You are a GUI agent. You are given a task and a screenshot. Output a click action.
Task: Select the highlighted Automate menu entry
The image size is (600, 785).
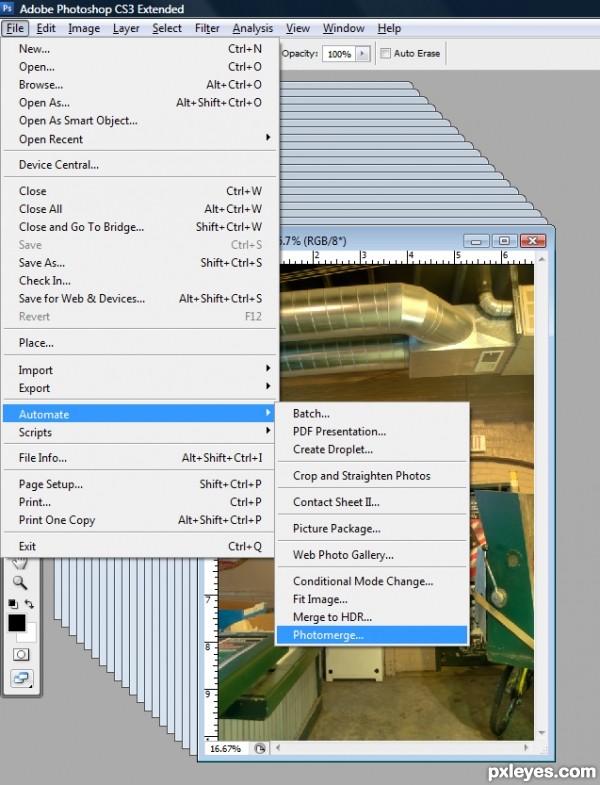point(139,414)
